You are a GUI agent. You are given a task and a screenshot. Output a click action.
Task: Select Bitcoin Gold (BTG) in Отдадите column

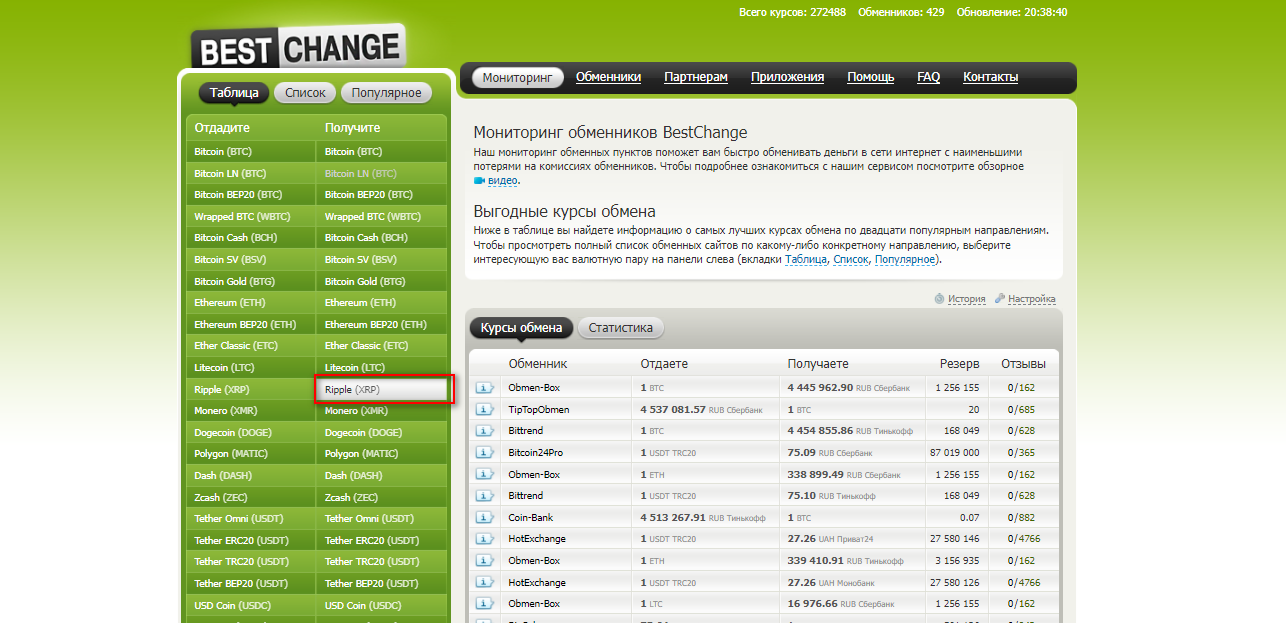point(251,282)
